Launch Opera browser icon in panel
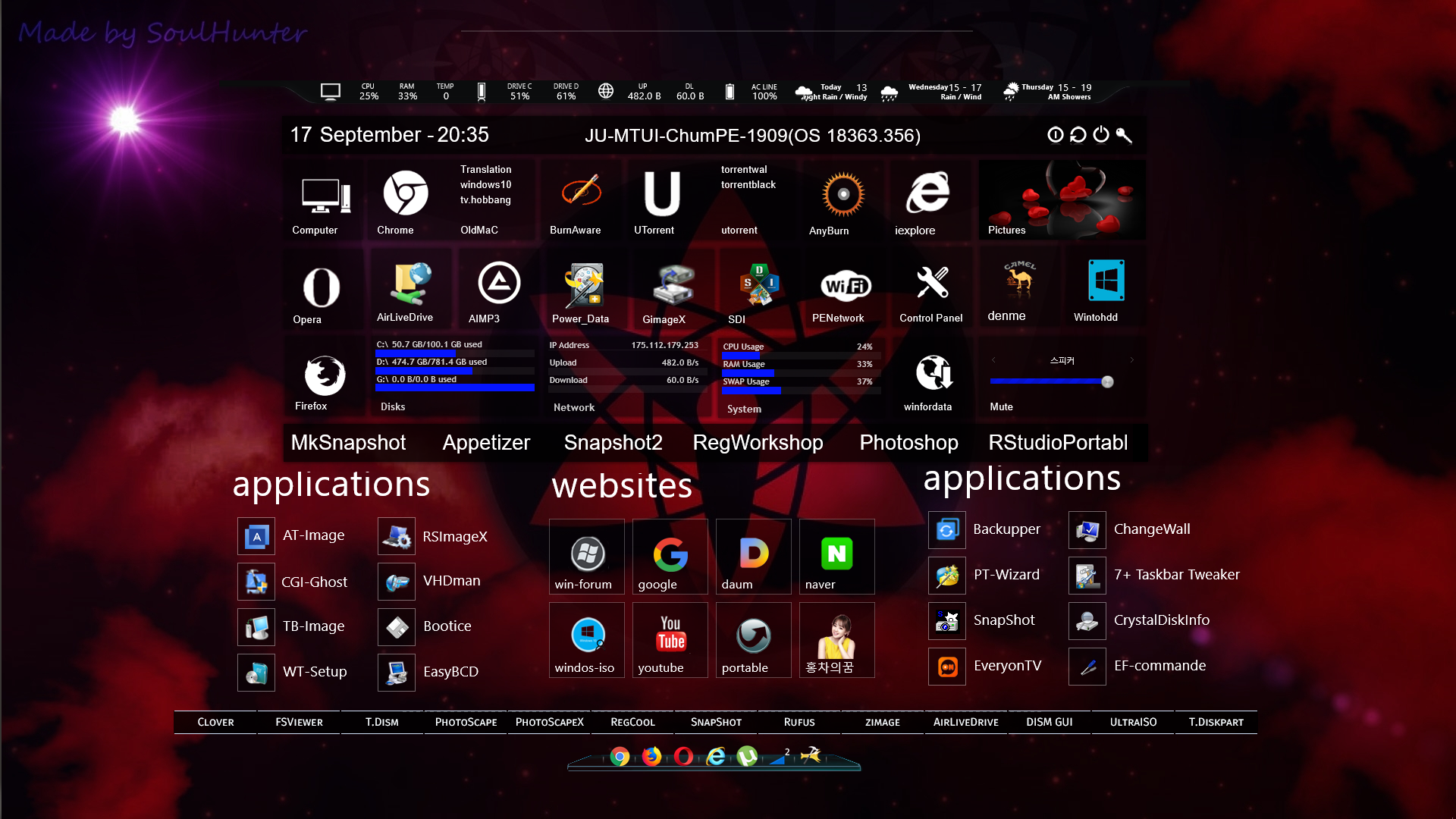The image size is (1456, 819). (322, 287)
